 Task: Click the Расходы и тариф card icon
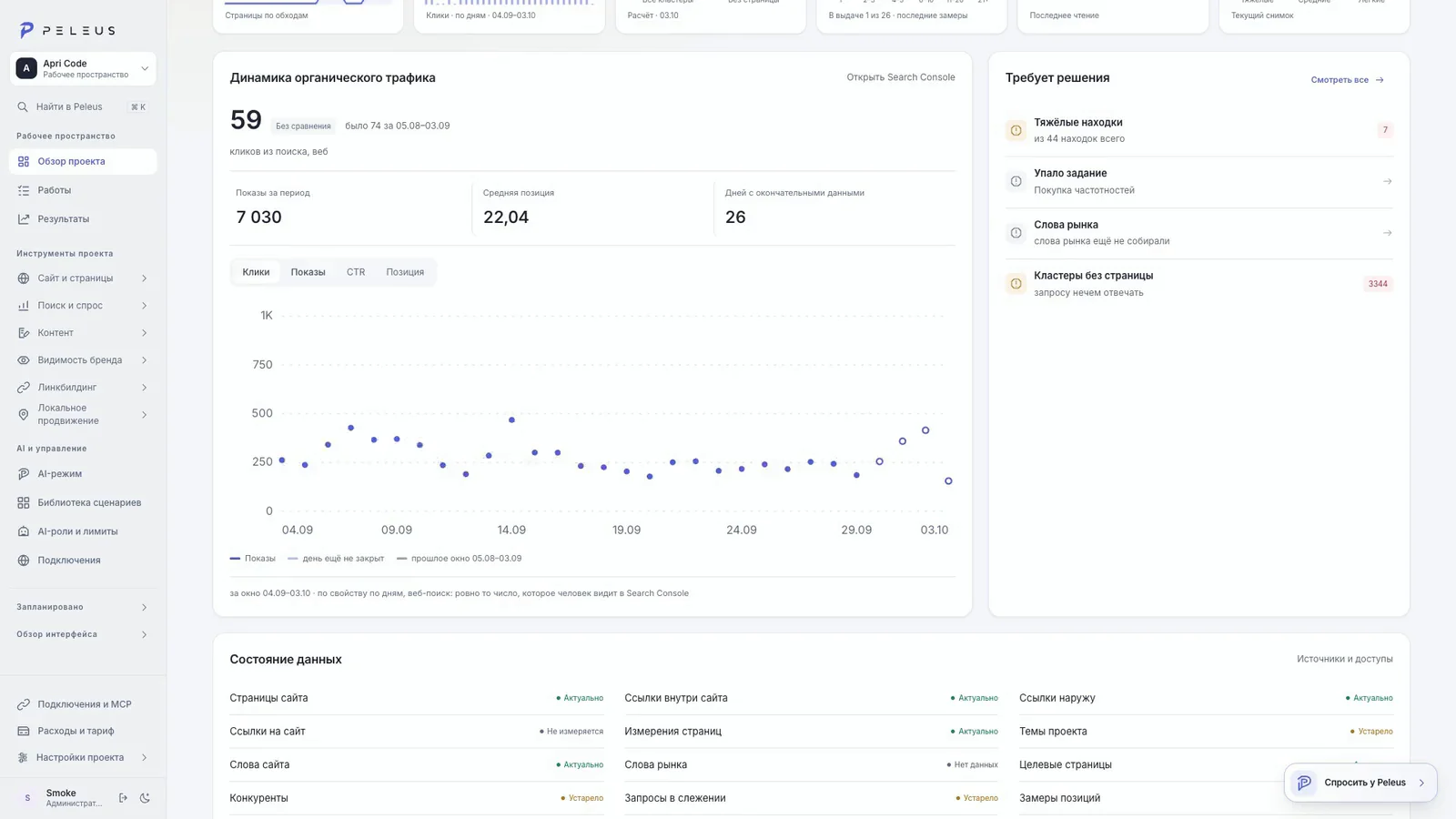pos(24,731)
